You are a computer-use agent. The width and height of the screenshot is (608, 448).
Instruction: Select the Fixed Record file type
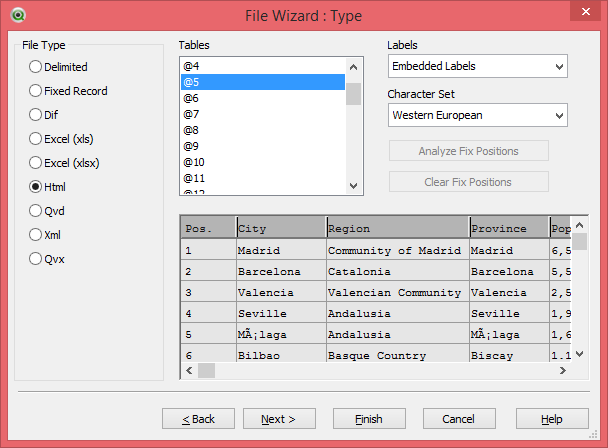click(x=68, y=91)
